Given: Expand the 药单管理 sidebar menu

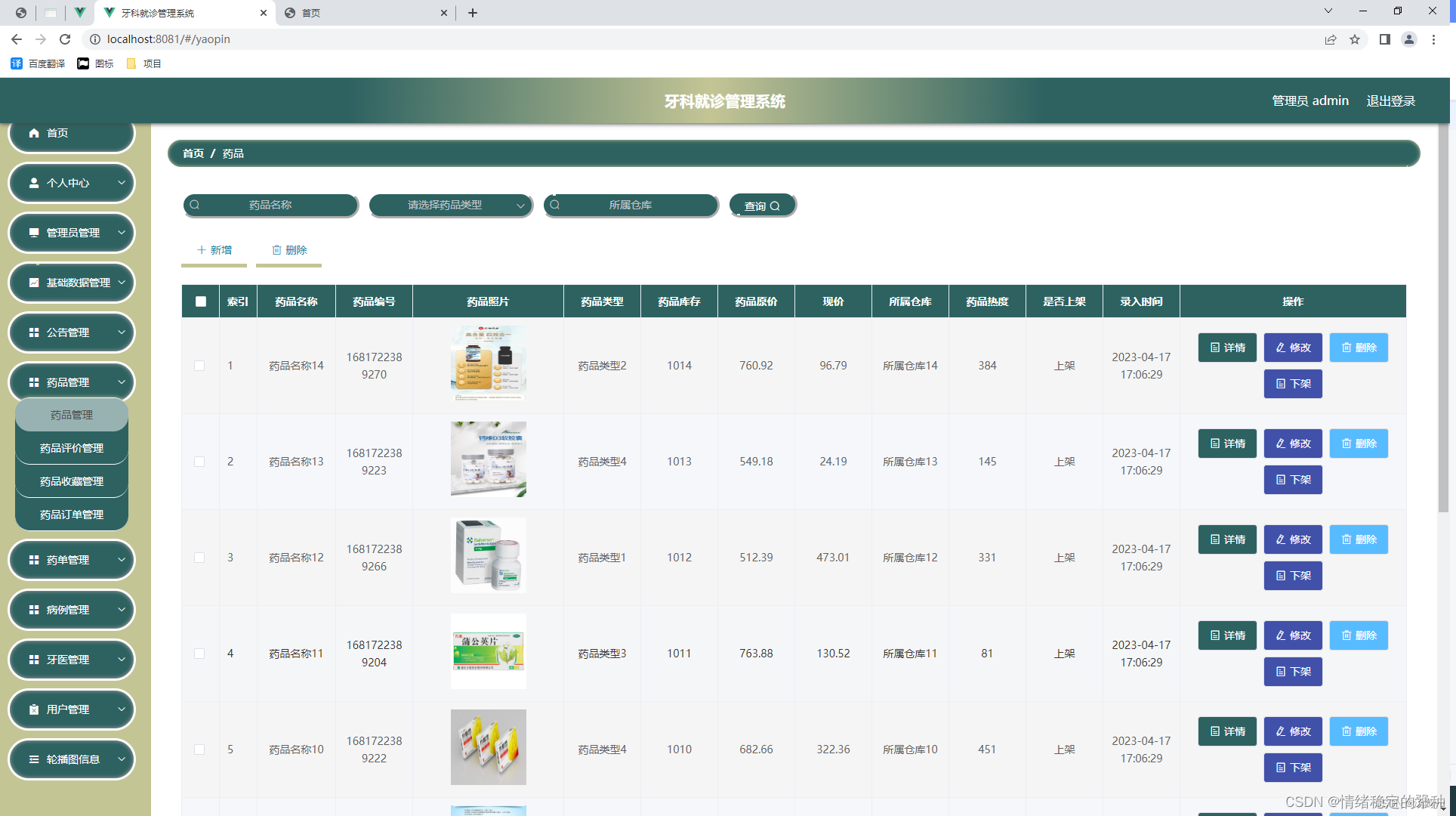Looking at the screenshot, I should [x=72, y=560].
